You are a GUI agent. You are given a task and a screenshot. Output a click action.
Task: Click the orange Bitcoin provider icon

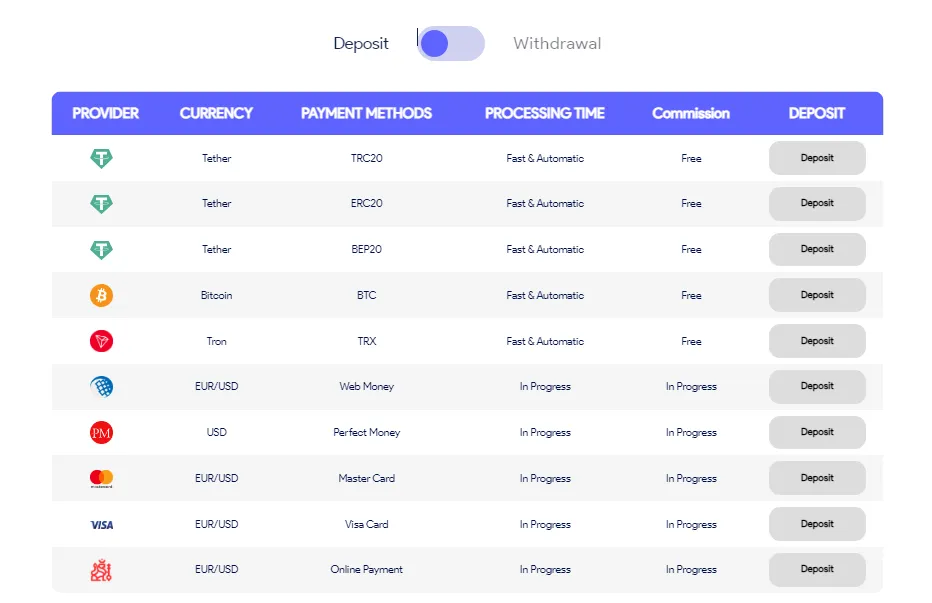[101, 295]
